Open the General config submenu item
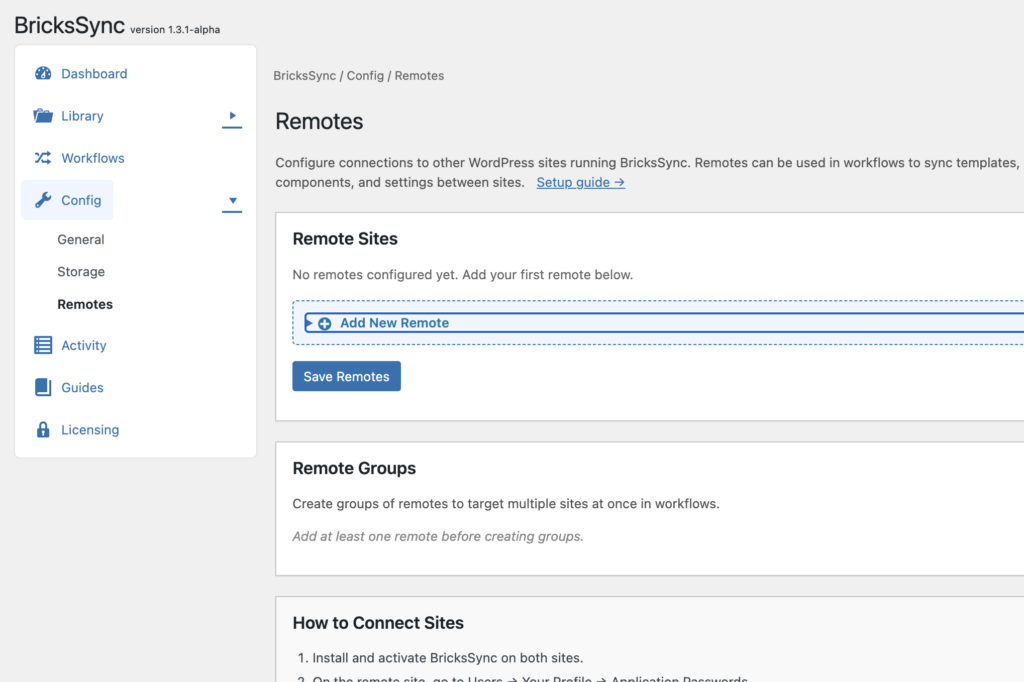The image size is (1024, 682). tap(81, 240)
